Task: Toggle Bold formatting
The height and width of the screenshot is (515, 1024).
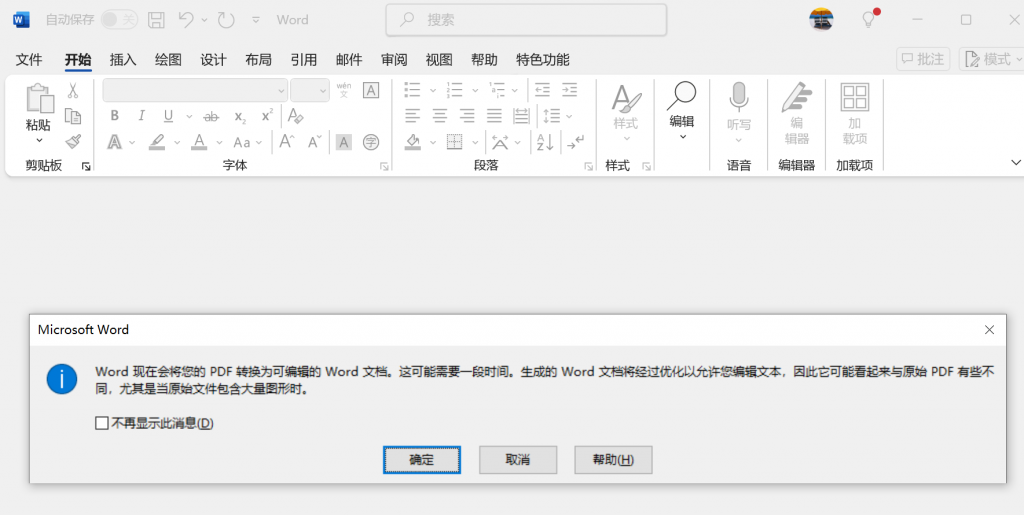Action: [114, 116]
